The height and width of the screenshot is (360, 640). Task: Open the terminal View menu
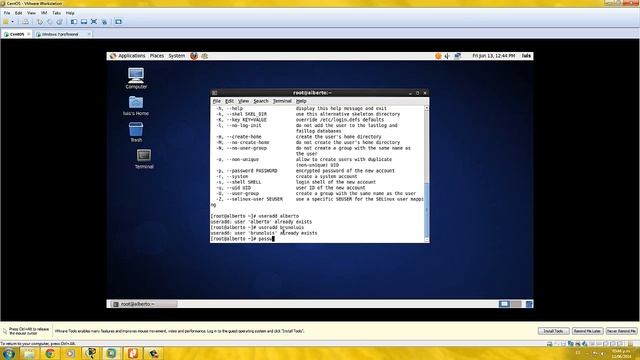pyautogui.click(x=243, y=101)
